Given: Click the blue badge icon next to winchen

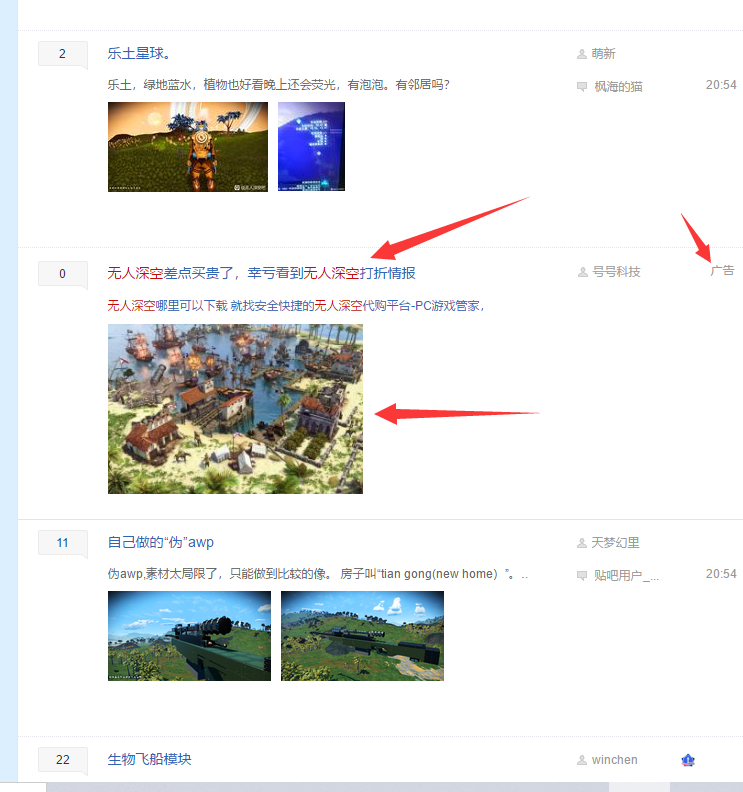Looking at the screenshot, I should [x=688, y=760].
